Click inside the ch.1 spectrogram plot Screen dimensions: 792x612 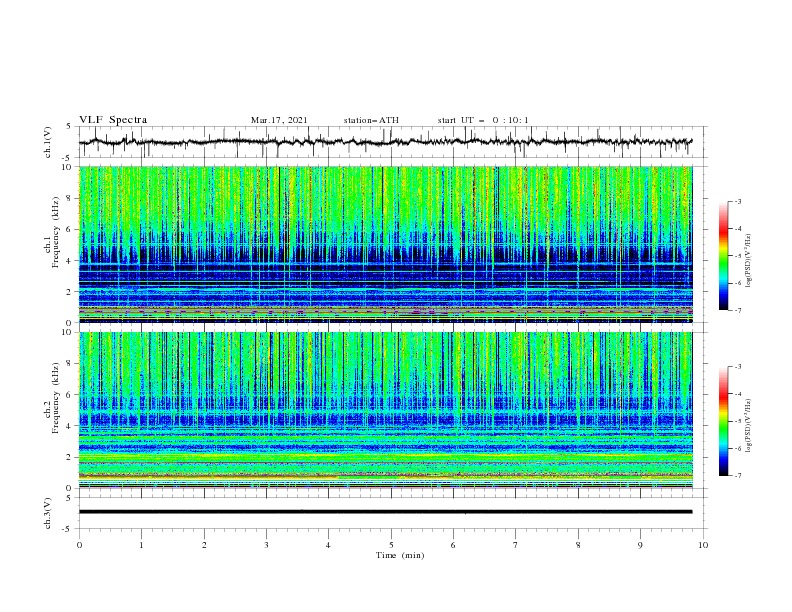[385, 244]
